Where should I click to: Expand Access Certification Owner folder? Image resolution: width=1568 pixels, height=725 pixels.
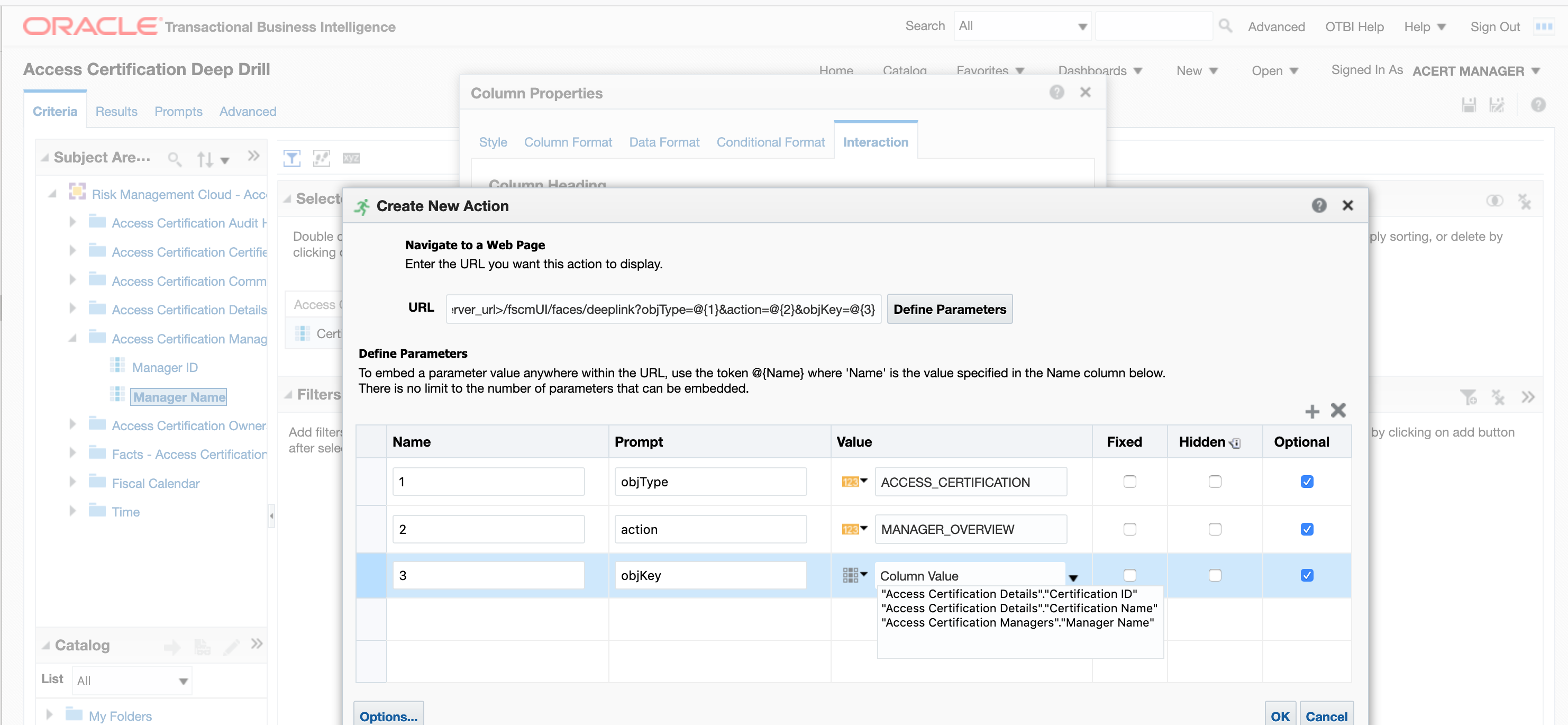point(72,424)
